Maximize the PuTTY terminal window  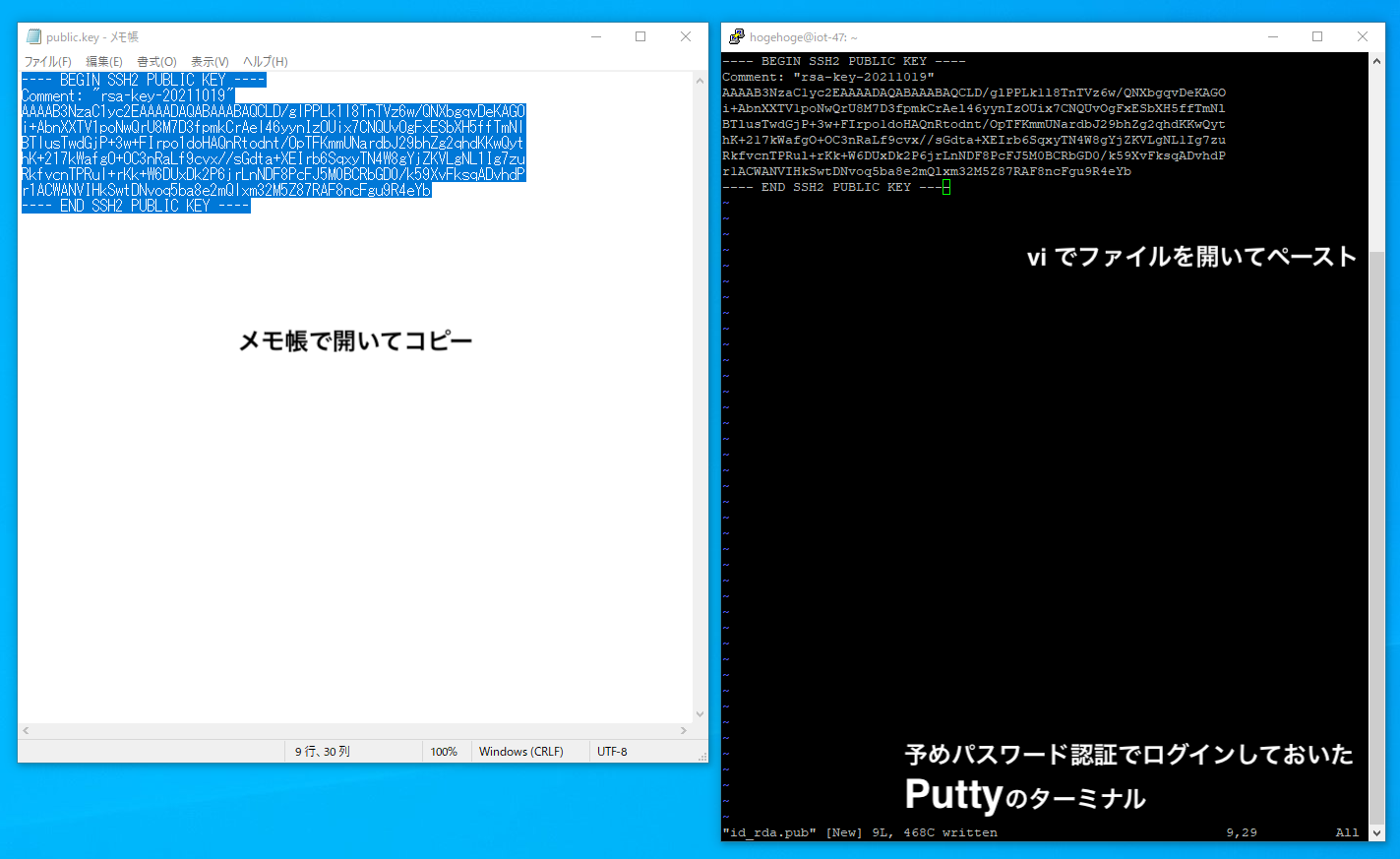click(x=1317, y=37)
